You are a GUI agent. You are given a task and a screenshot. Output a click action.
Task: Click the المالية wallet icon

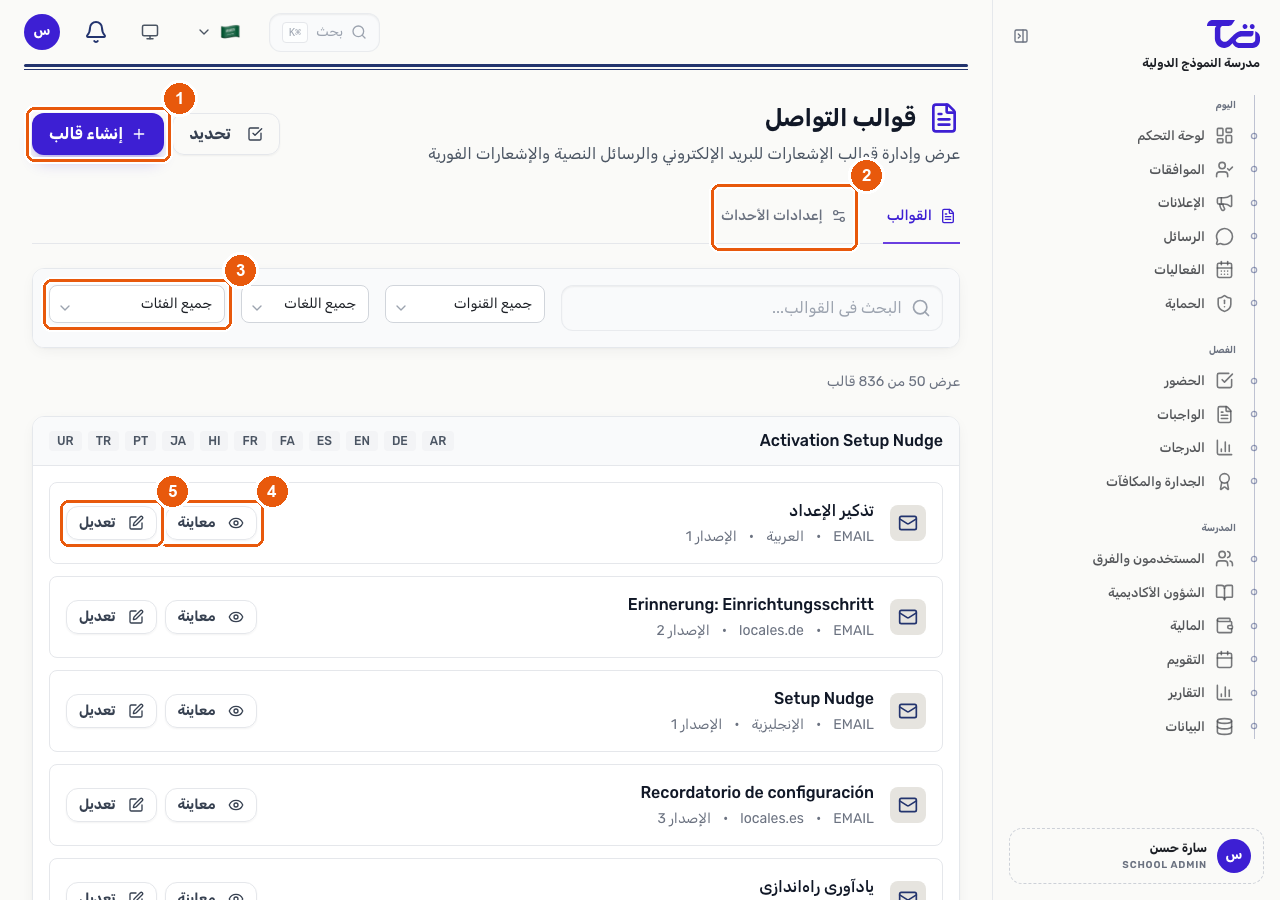point(1224,626)
